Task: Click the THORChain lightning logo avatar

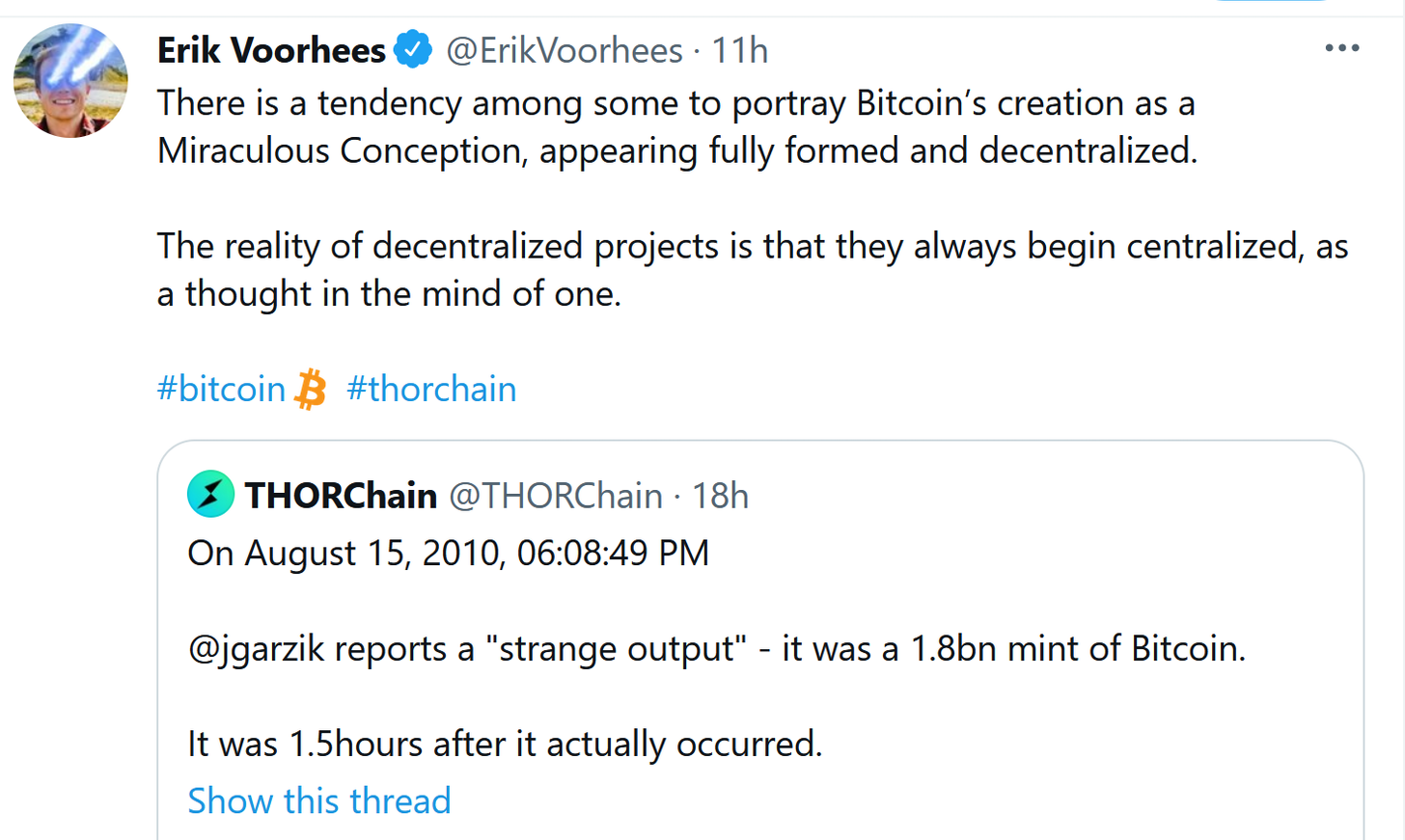Action: tap(210, 495)
